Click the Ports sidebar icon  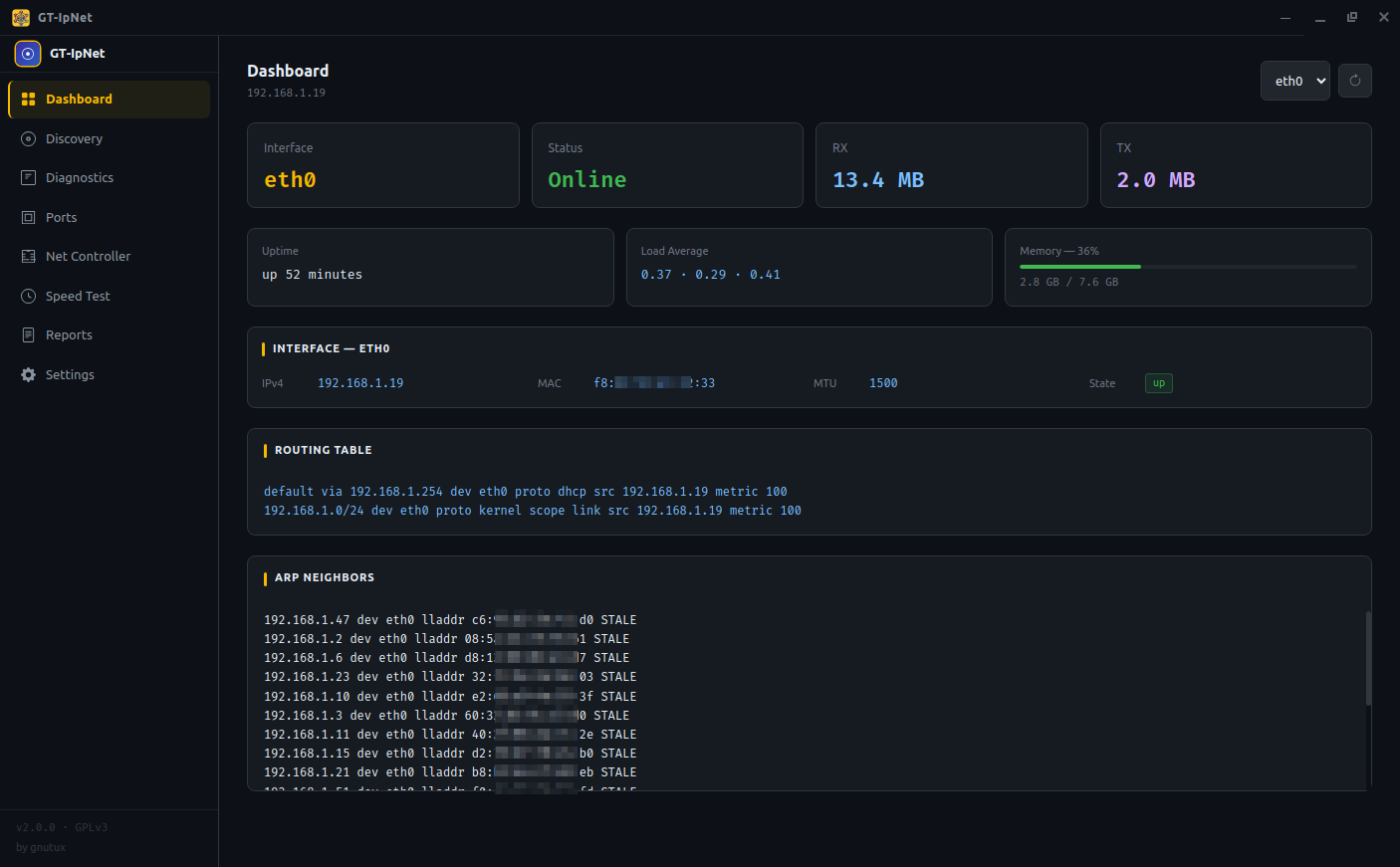point(28,218)
